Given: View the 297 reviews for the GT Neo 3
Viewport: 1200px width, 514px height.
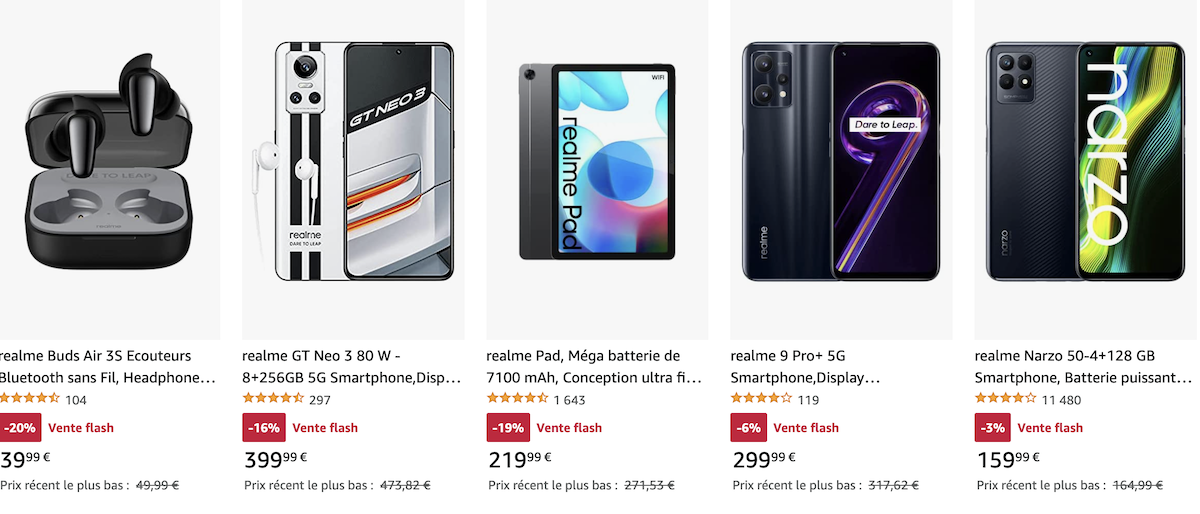Looking at the screenshot, I should pos(320,400).
